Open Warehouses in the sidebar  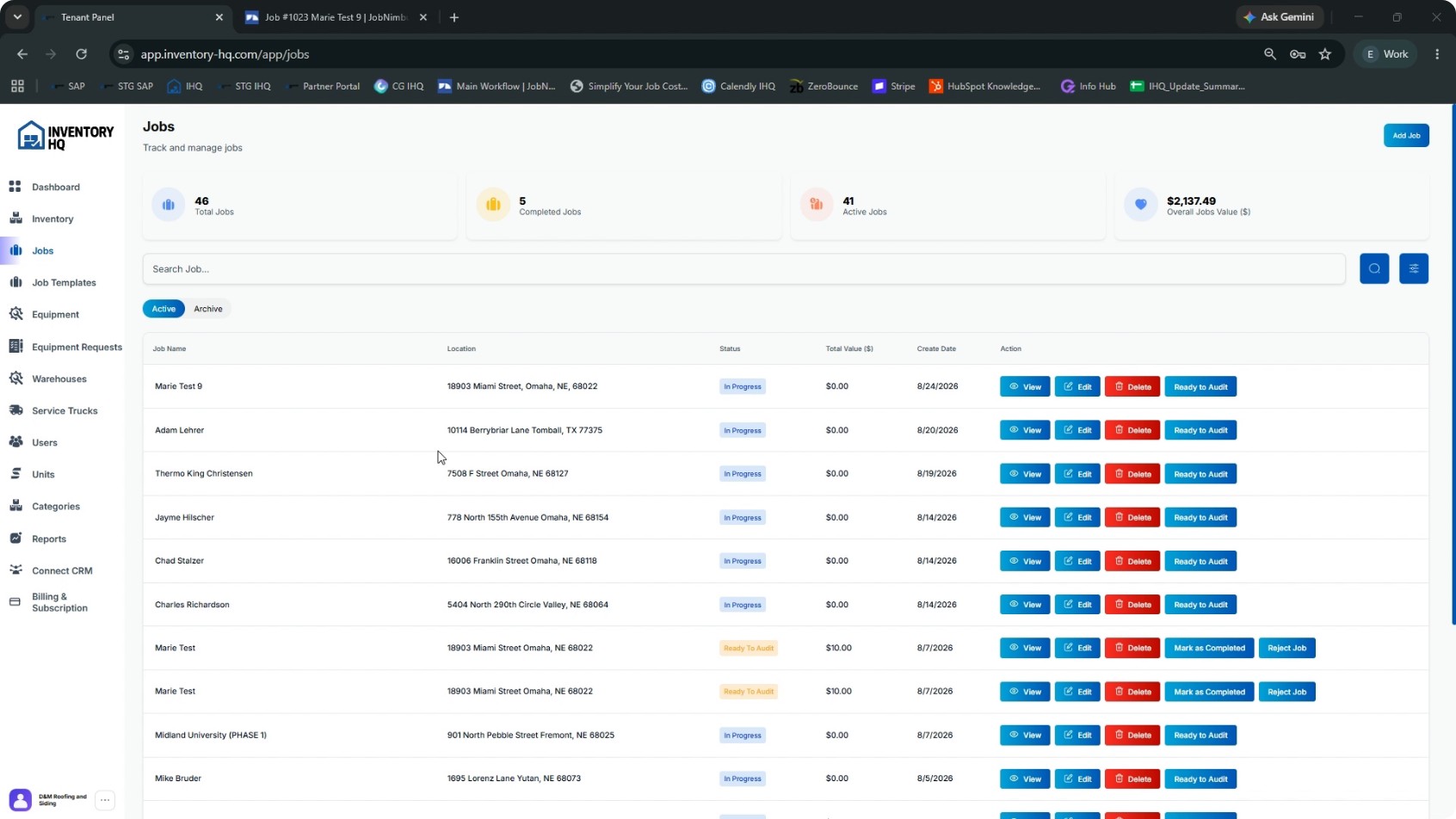point(59,379)
